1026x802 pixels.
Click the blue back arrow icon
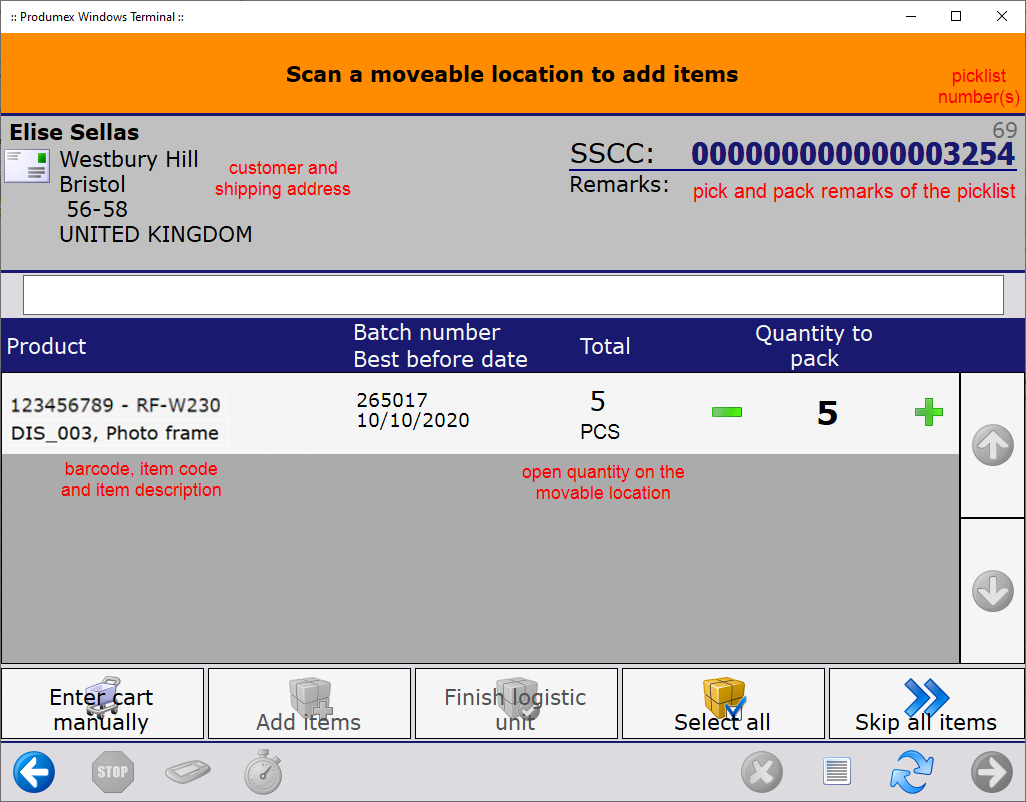[x=34, y=772]
